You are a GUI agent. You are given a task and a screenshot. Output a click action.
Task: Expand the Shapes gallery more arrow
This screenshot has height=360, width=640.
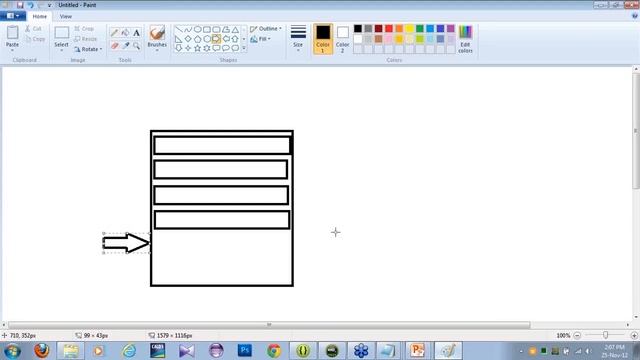coord(244,48)
